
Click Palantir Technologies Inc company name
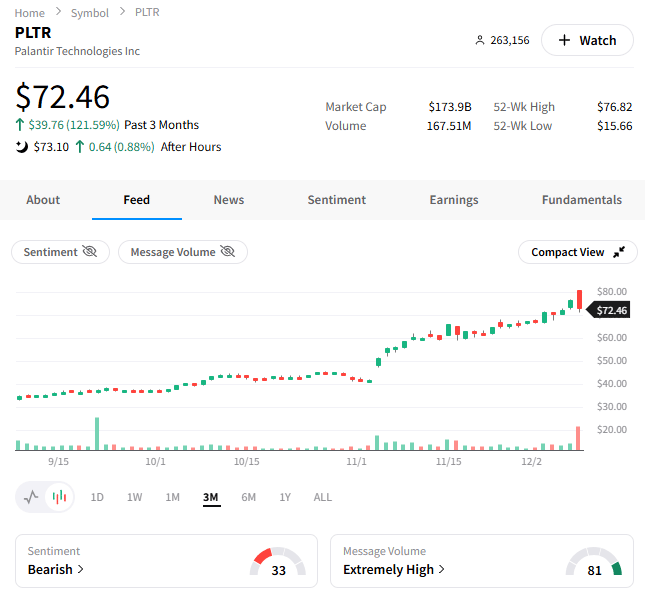tap(77, 51)
